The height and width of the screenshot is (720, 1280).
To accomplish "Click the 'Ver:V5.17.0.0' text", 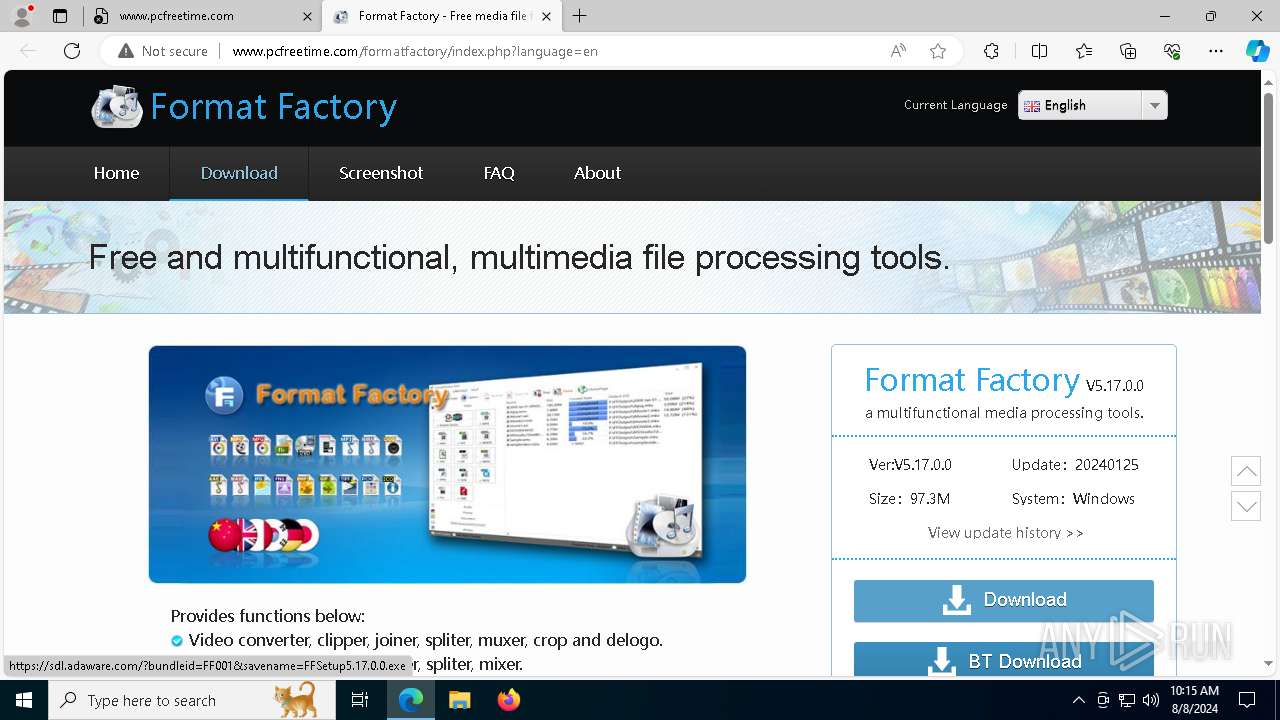I will click(910, 465).
